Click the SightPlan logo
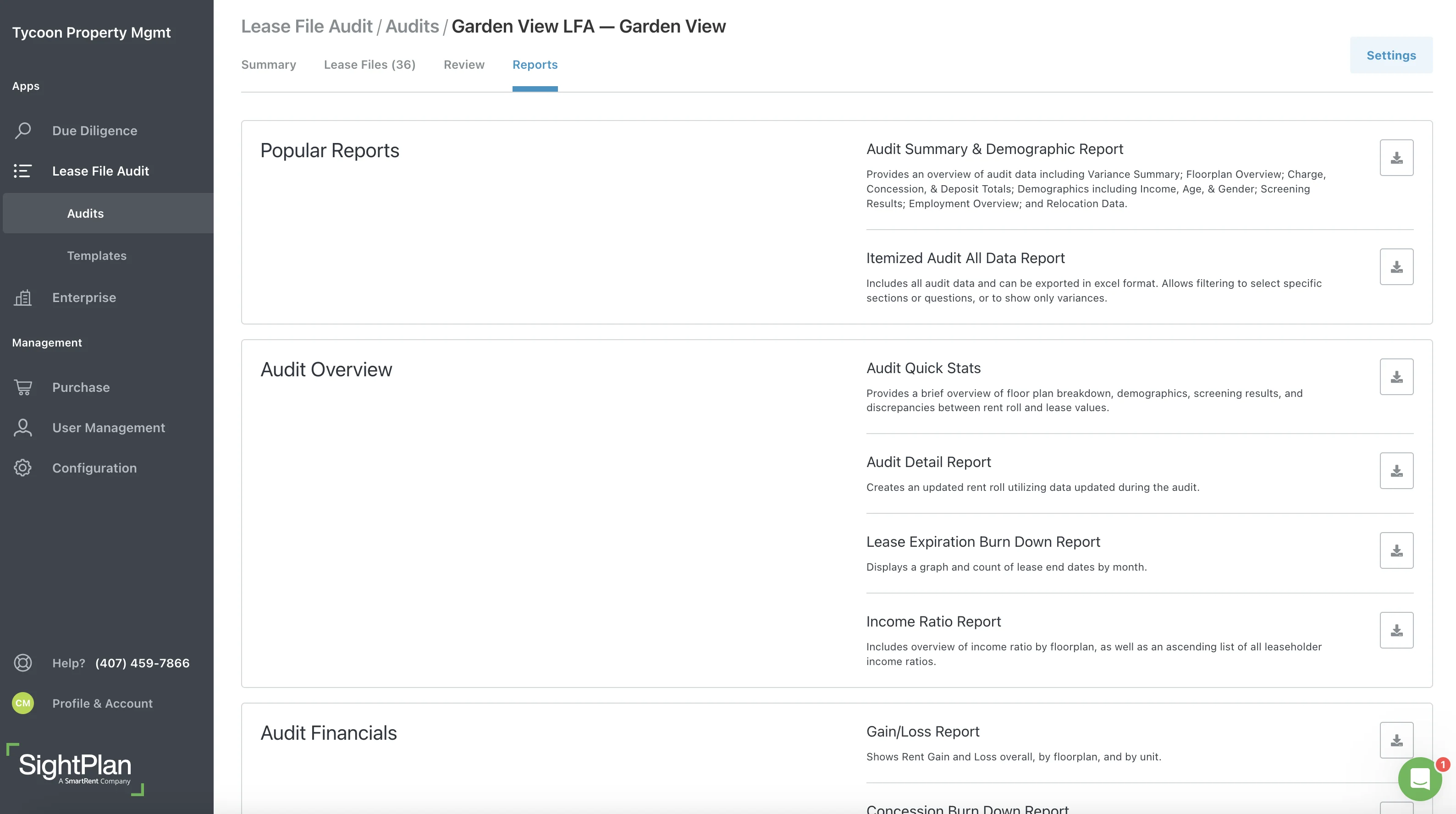Image resolution: width=1456 pixels, height=814 pixels. [x=75, y=769]
